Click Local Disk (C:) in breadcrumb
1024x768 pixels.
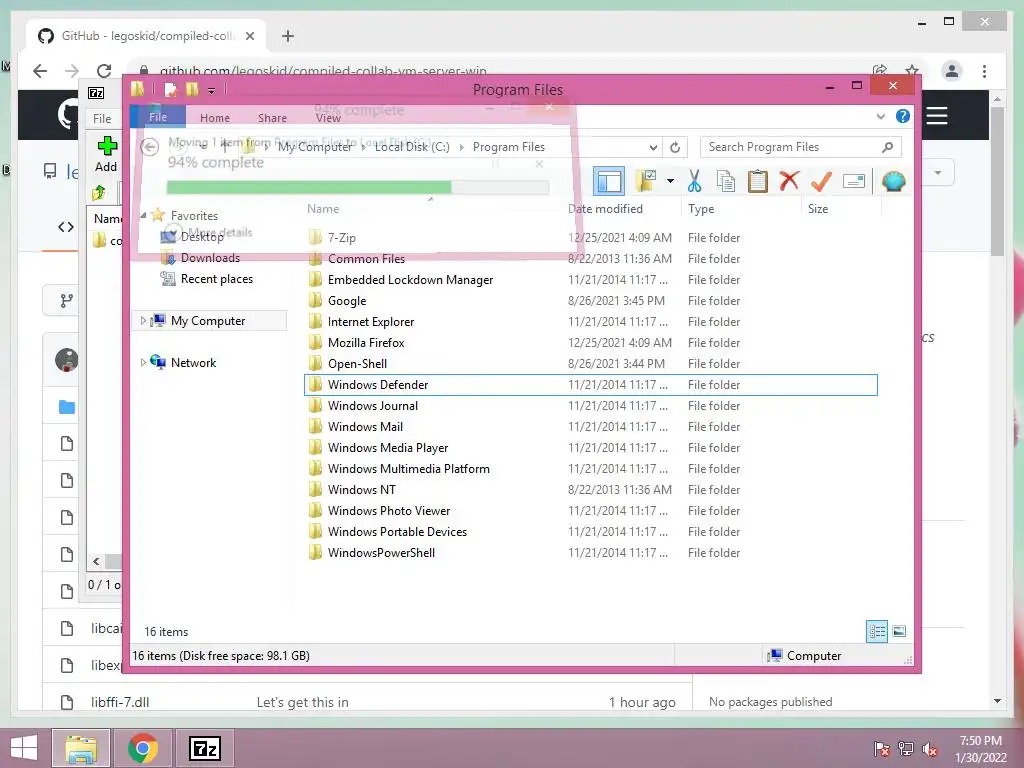click(412, 147)
